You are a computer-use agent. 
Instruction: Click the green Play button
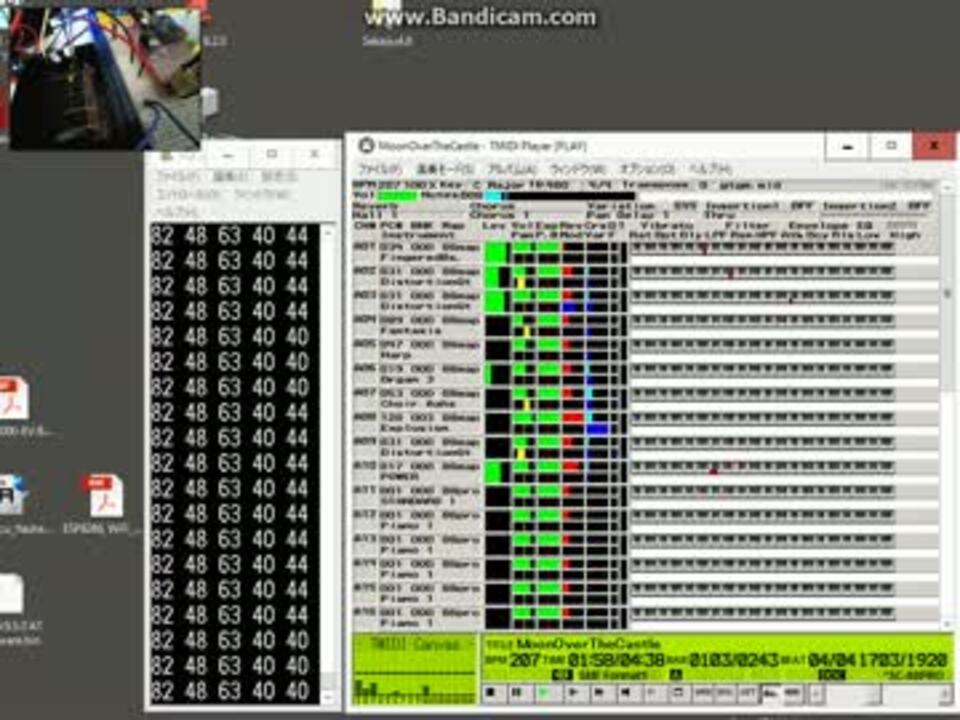[x=544, y=692]
